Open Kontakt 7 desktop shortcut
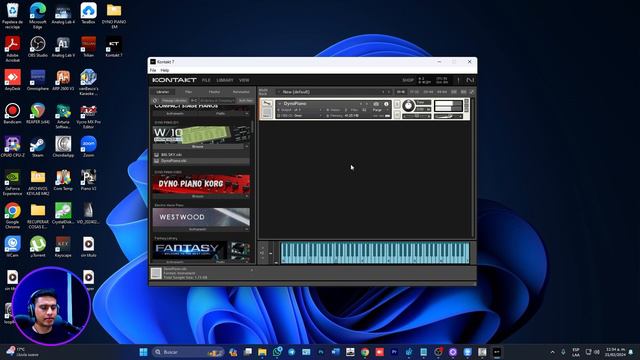Viewport: 640px width, 360px height. pos(114,47)
